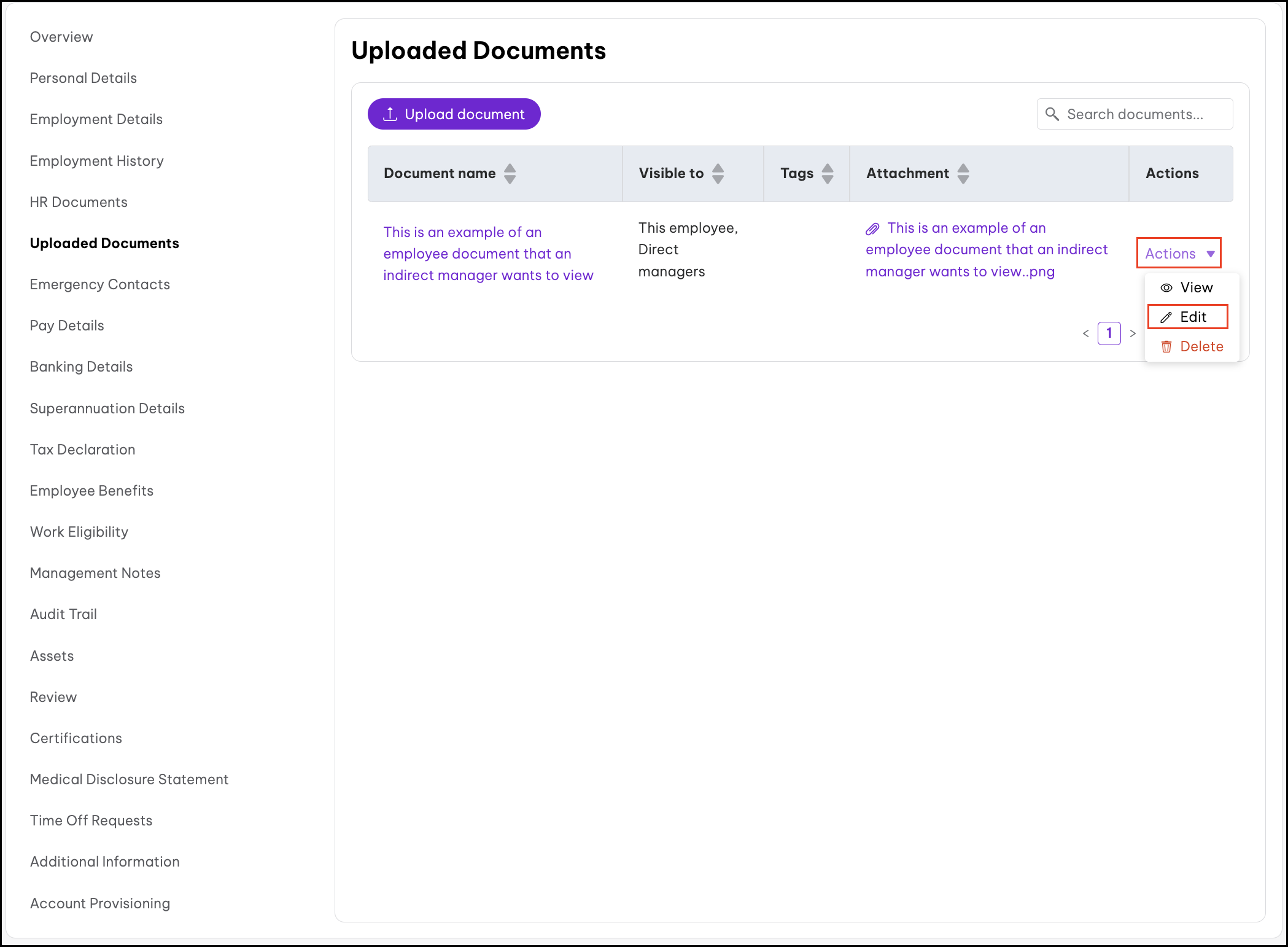Click the trash icon beside Delete
The width and height of the screenshot is (1288, 947).
(x=1166, y=347)
